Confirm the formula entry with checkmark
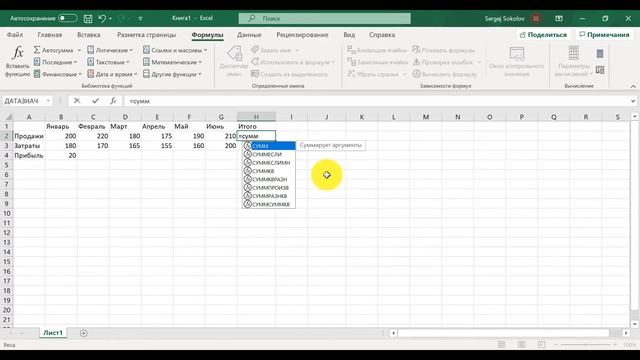 coord(95,100)
